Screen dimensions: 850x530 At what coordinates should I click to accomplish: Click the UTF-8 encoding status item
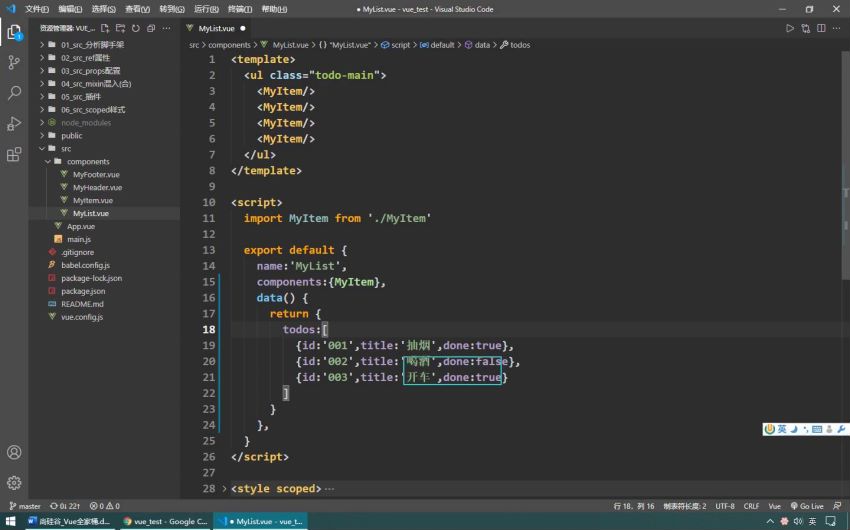[x=725, y=506]
